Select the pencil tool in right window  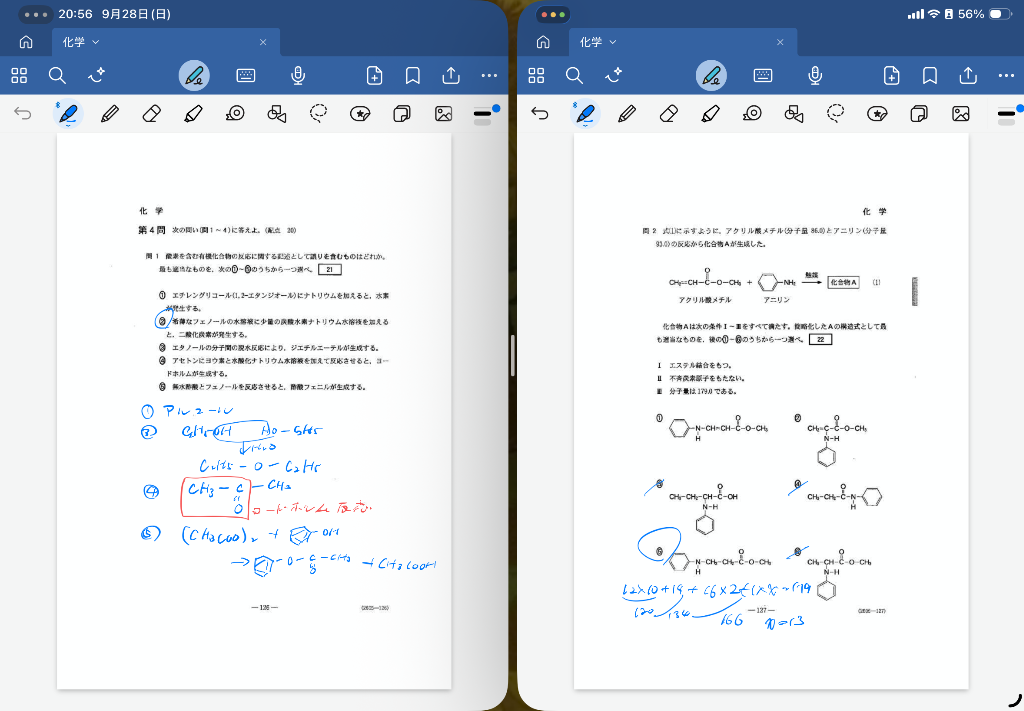[627, 114]
